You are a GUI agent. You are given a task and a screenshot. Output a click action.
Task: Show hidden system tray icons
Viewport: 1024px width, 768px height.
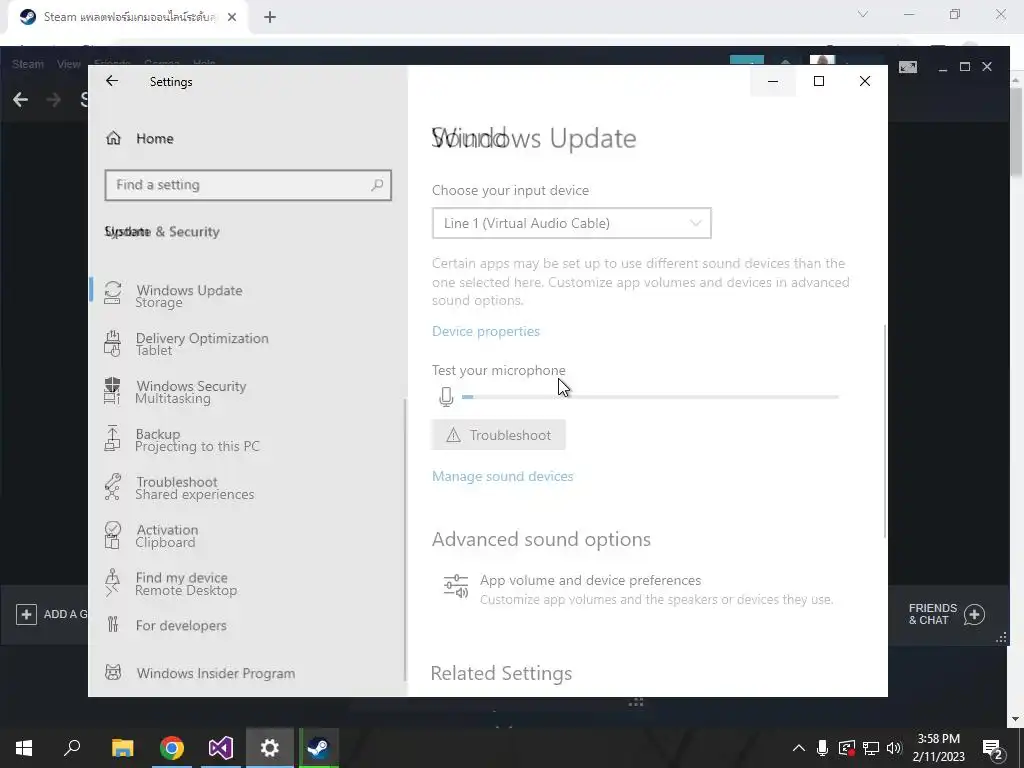(x=799, y=748)
